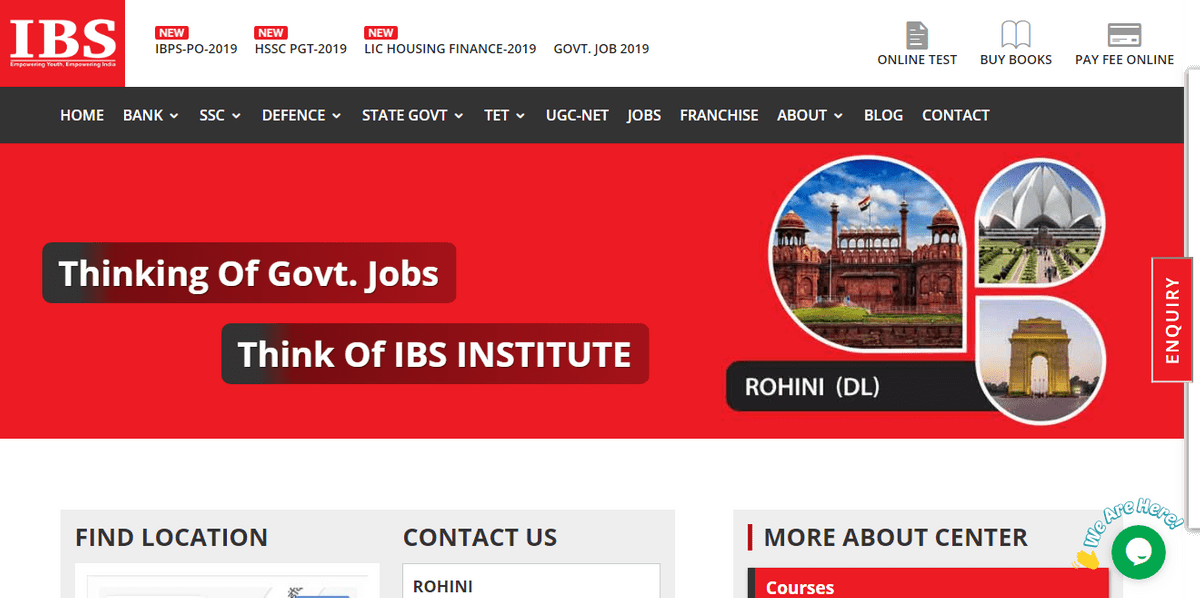Open the IBPS-PO-2019 link

[196, 48]
